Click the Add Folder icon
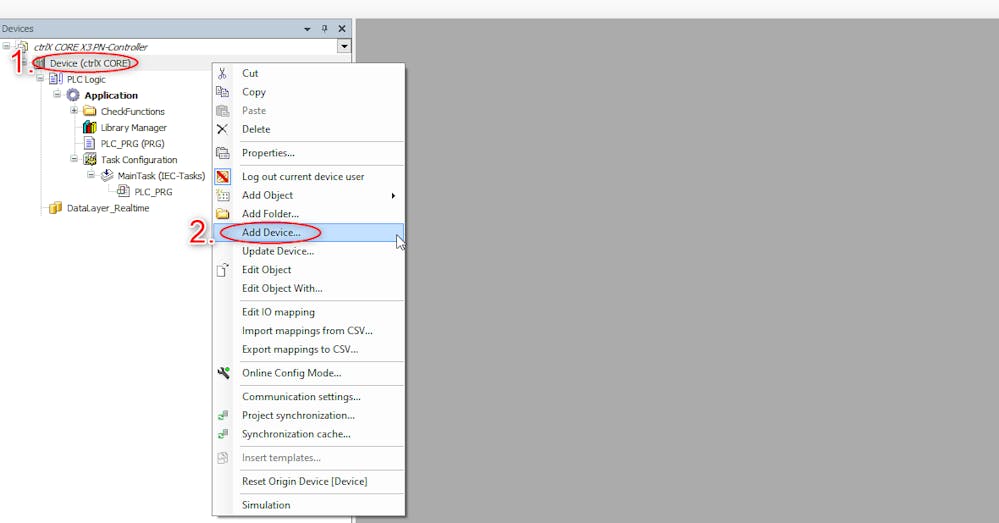 (x=222, y=213)
